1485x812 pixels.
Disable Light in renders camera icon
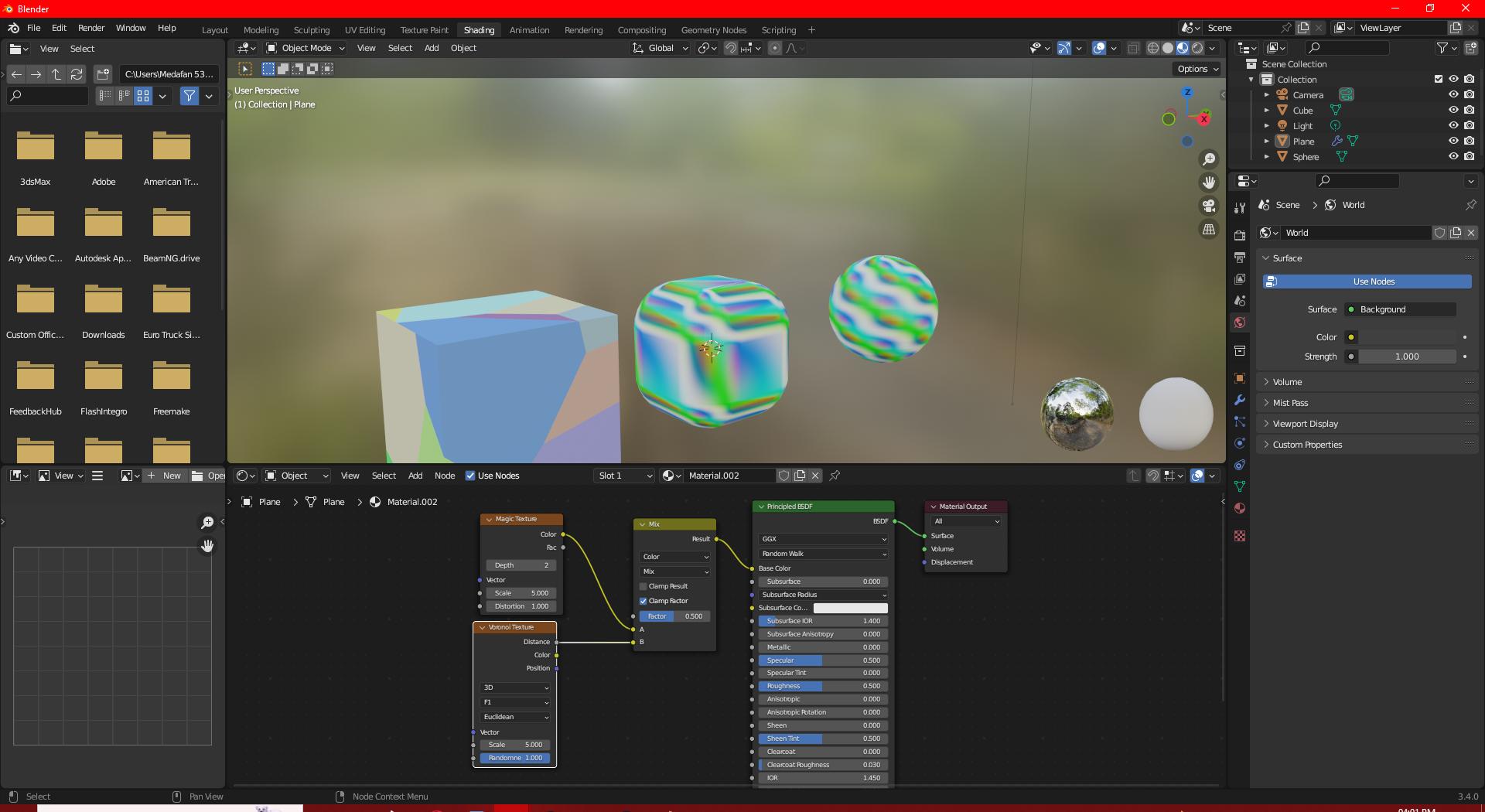(x=1469, y=125)
